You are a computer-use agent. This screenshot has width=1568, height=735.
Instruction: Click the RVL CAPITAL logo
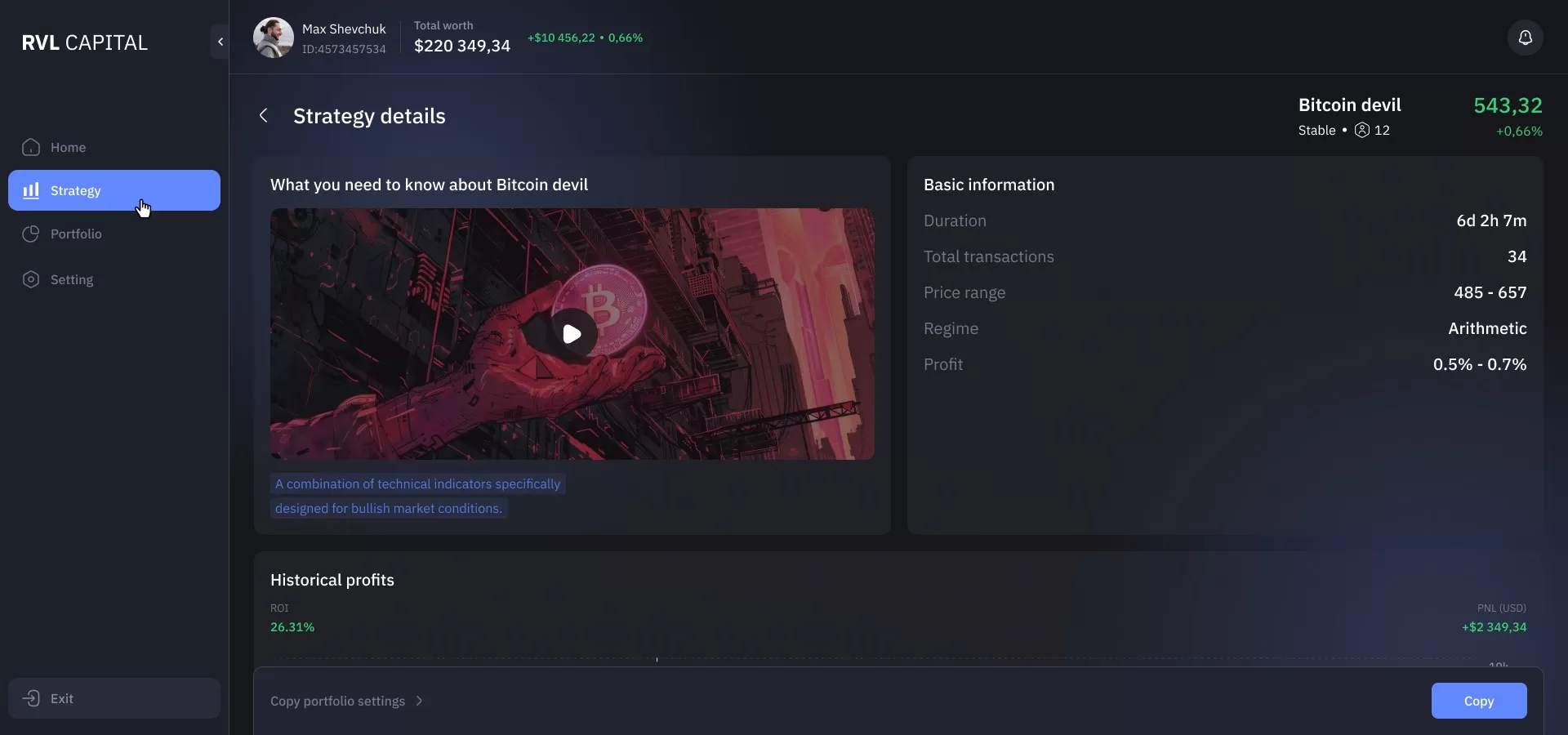(x=85, y=42)
